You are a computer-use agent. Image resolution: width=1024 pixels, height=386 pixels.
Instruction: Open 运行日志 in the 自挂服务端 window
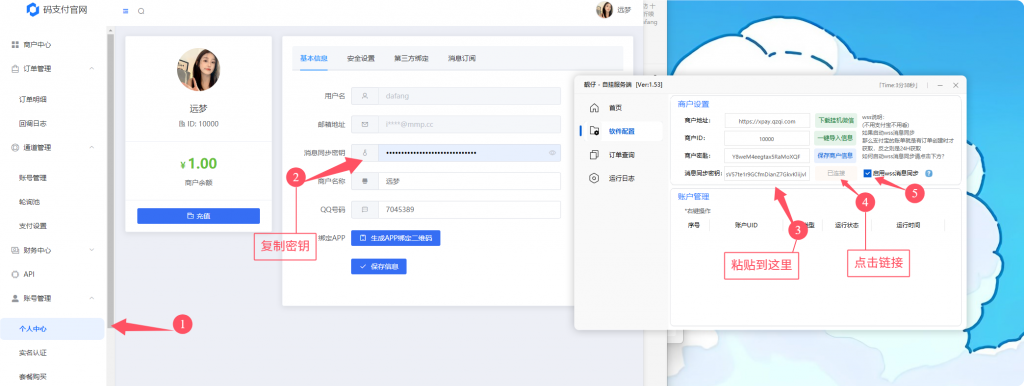click(622, 178)
